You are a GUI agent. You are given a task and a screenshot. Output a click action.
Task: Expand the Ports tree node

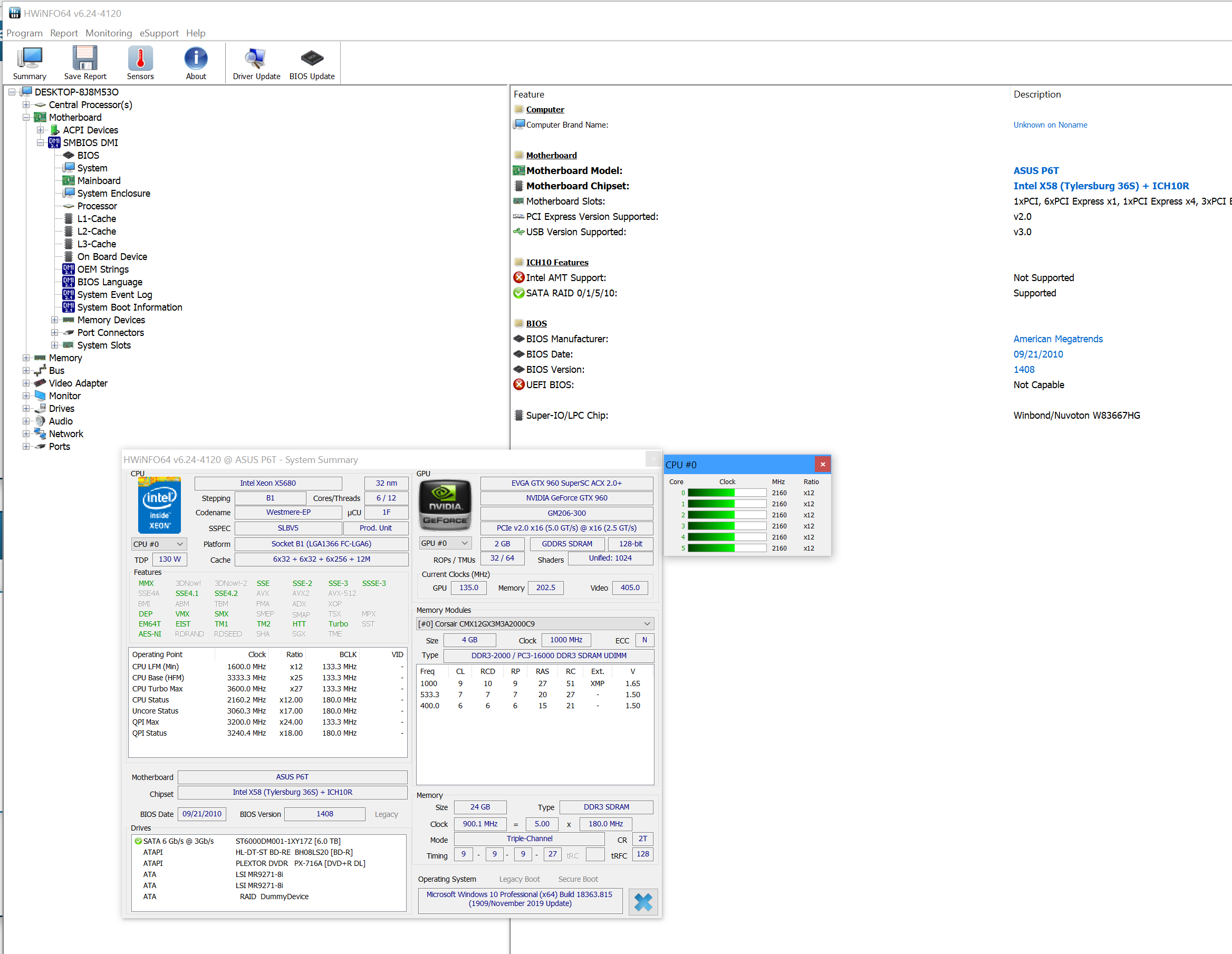click(x=26, y=447)
